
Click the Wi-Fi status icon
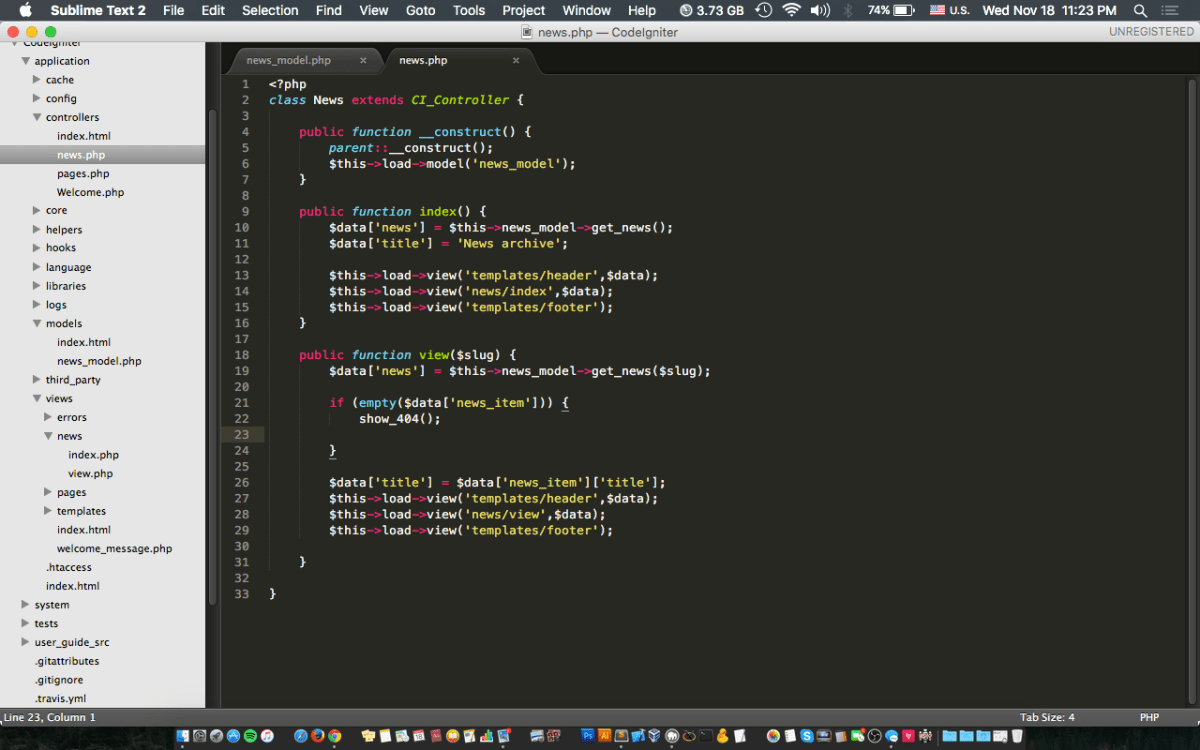tap(792, 10)
